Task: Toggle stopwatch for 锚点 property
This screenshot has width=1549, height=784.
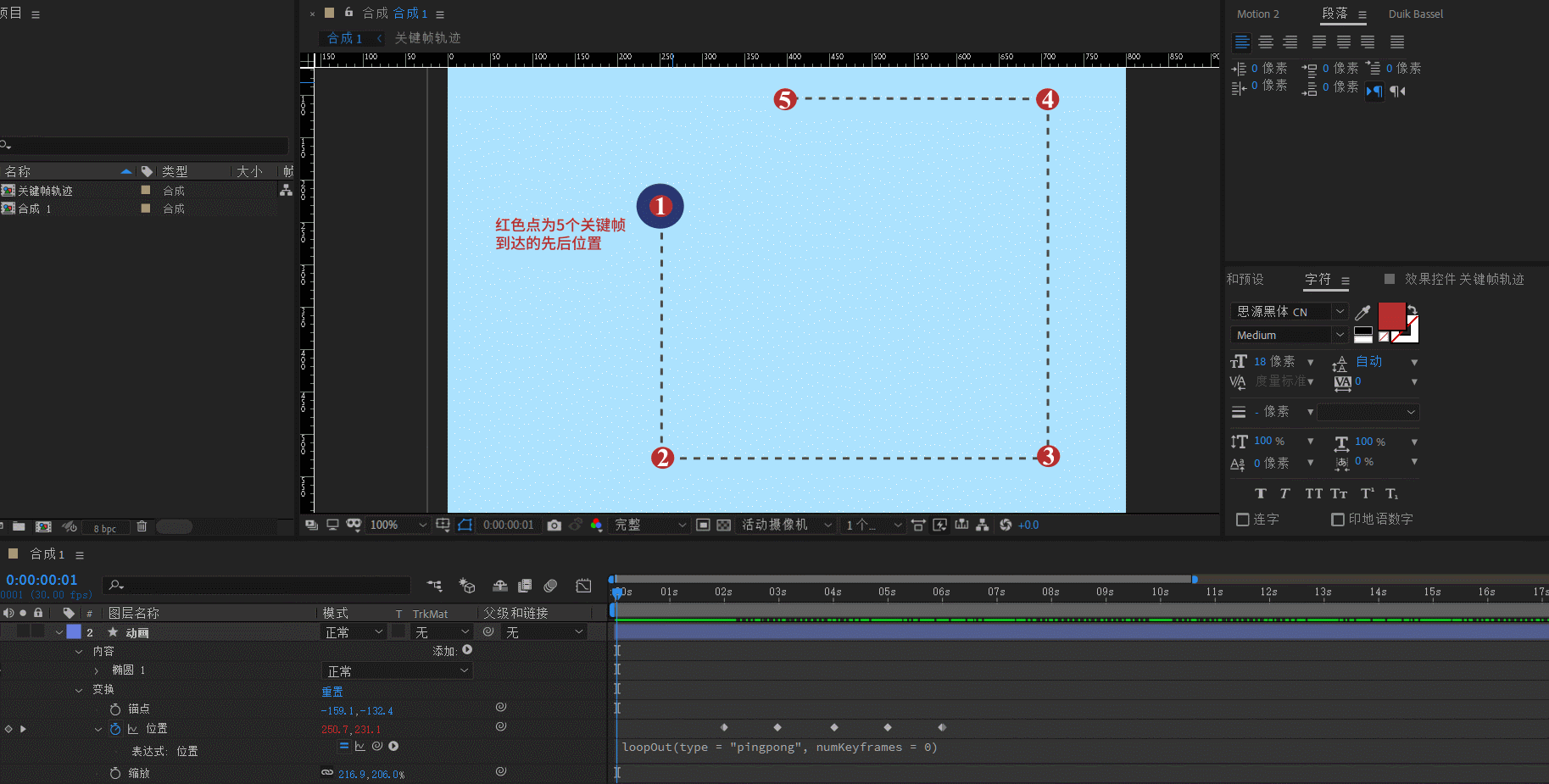Action: [x=115, y=709]
